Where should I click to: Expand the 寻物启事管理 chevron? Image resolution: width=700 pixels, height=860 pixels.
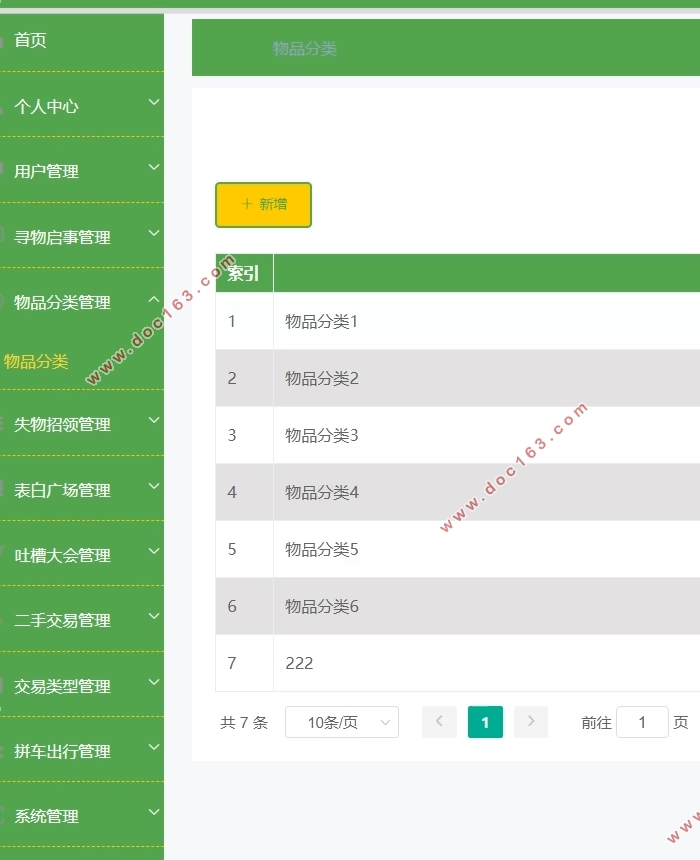(154, 233)
